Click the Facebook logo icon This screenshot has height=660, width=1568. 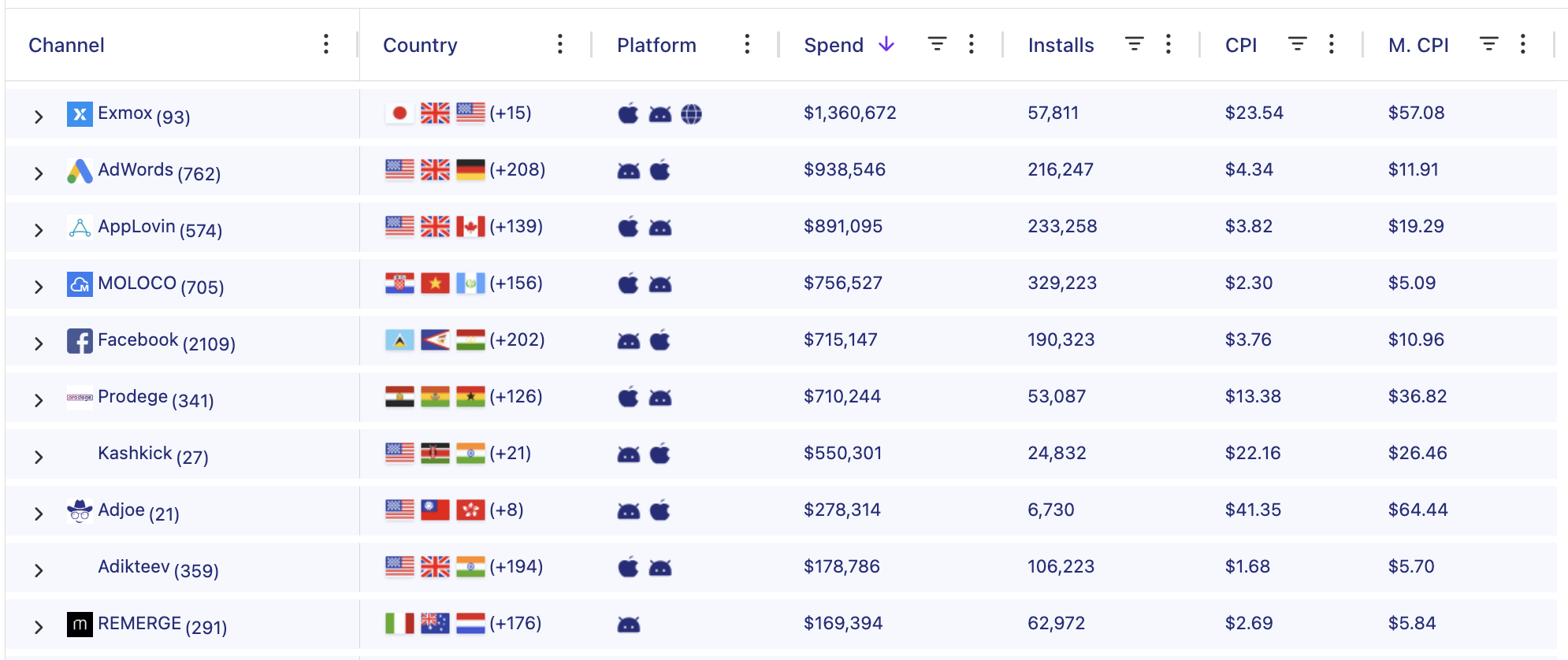(x=80, y=341)
